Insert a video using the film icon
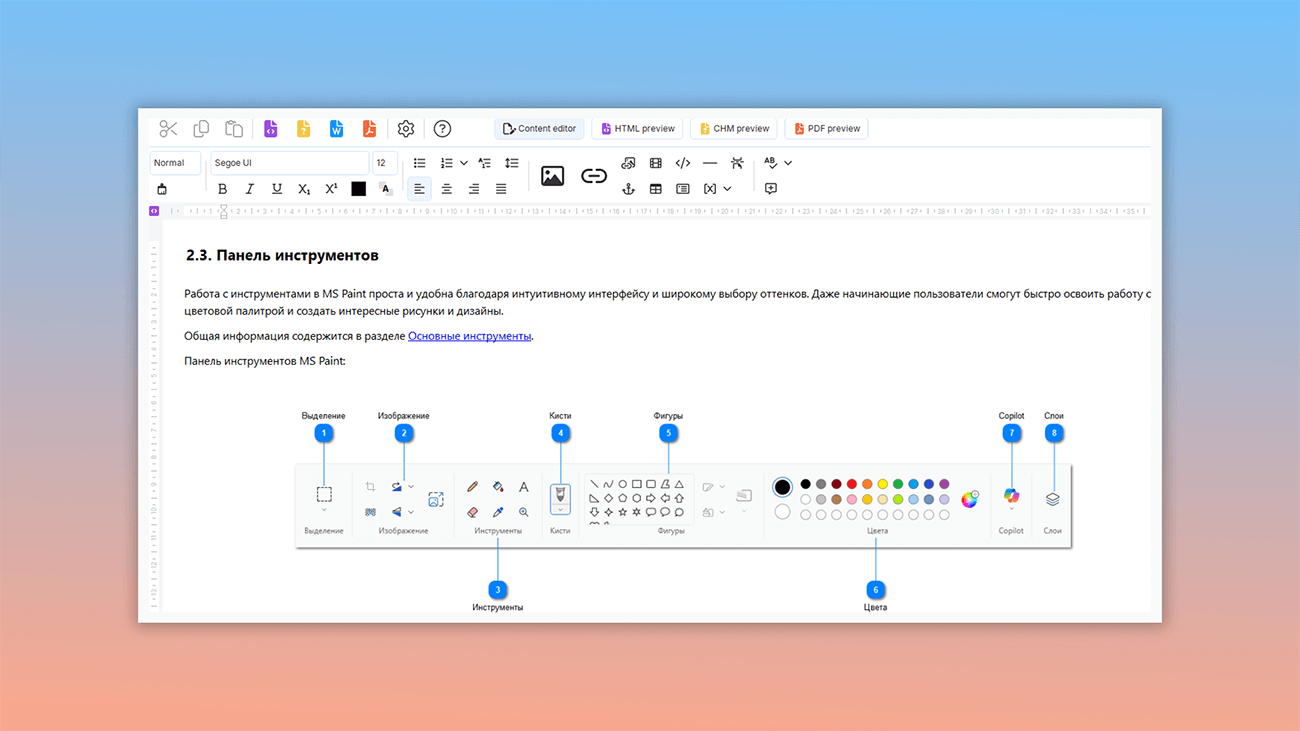 click(656, 163)
